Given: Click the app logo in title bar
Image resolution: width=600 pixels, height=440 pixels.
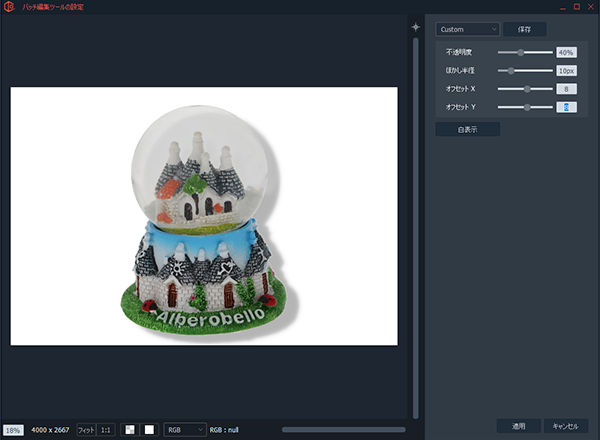Looking at the screenshot, I should 10,7.
